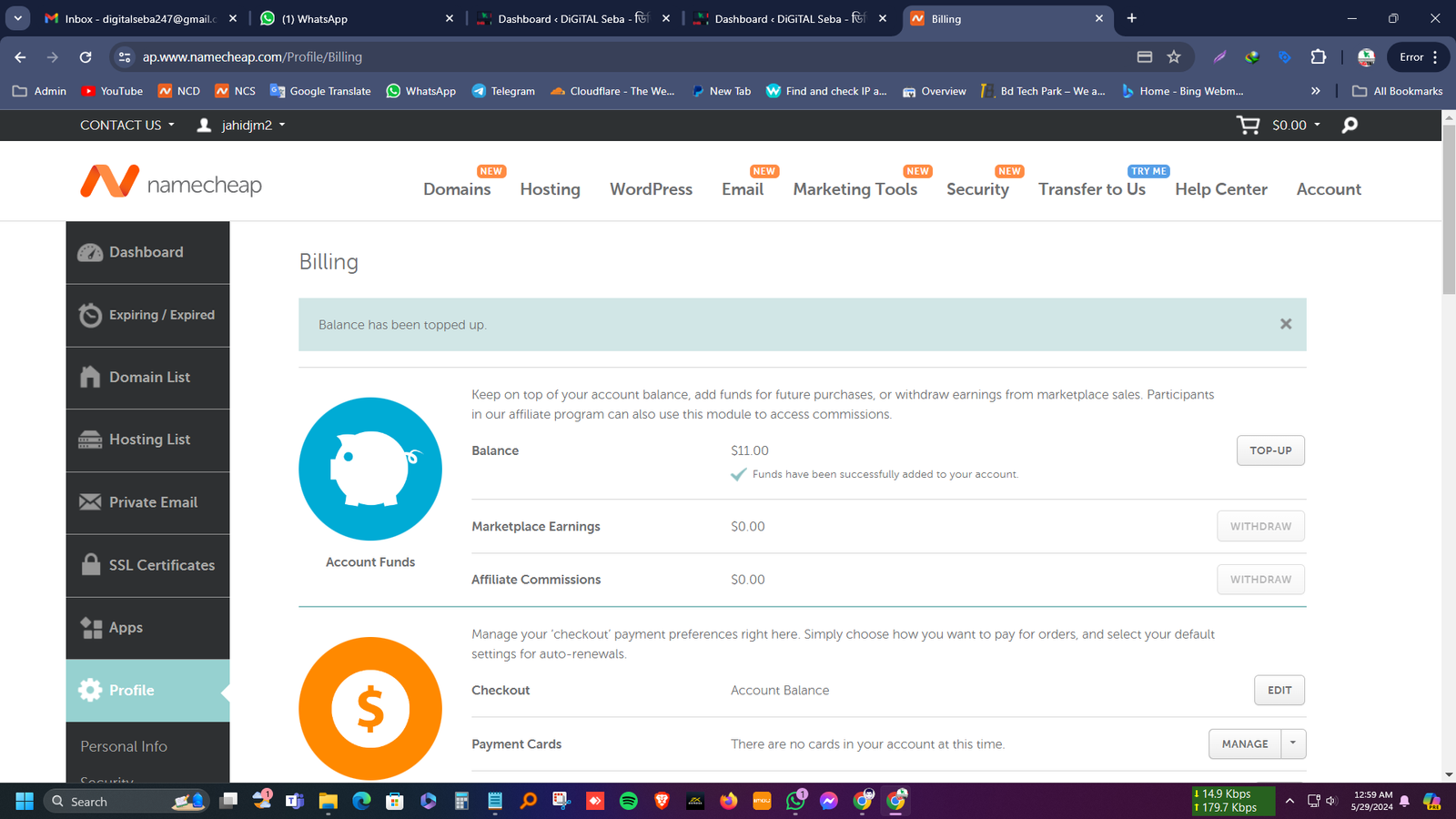
Task: Open the Chrome three-dot menu
Action: (x=1435, y=56)
